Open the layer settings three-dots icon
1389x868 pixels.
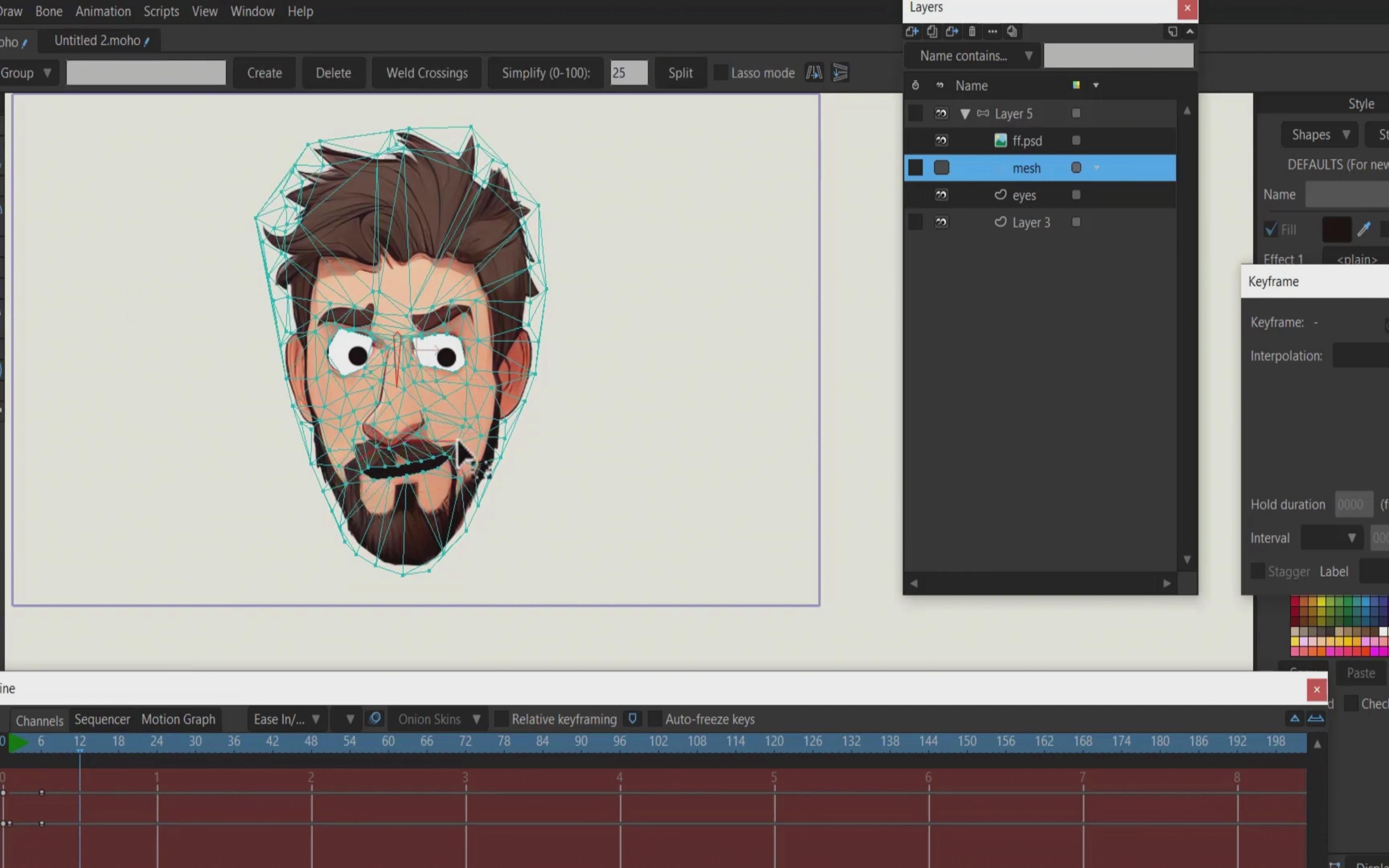point(992,32)
